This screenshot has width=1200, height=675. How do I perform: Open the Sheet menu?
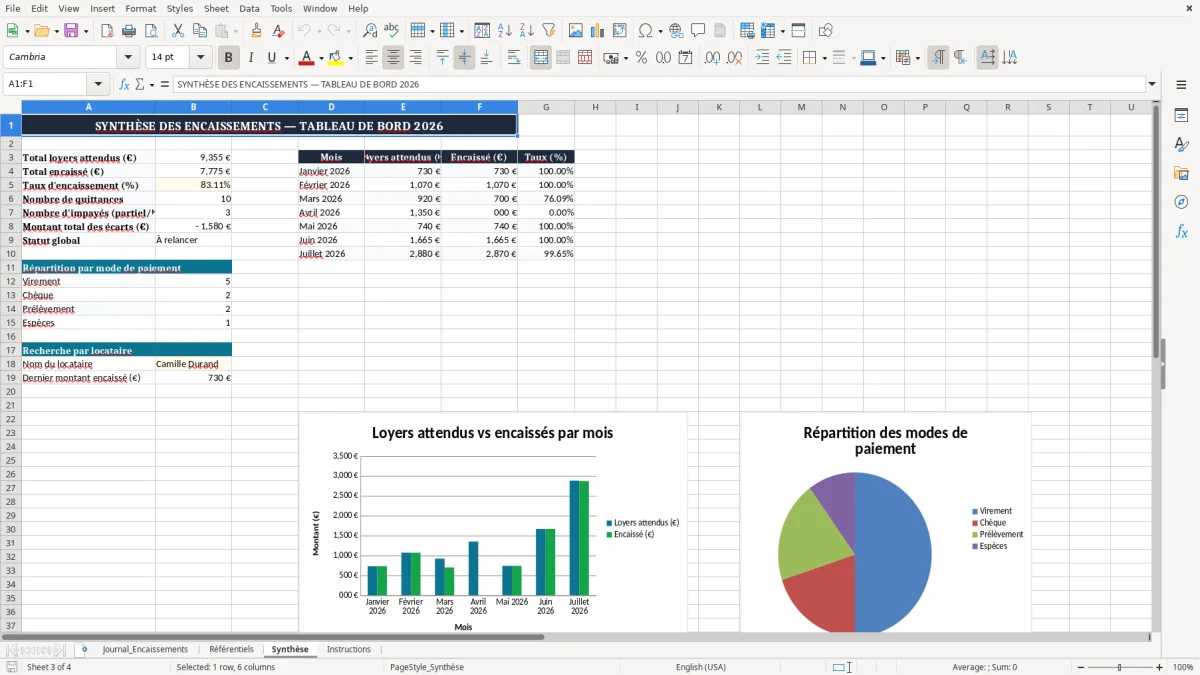click(x=216, y=8)
